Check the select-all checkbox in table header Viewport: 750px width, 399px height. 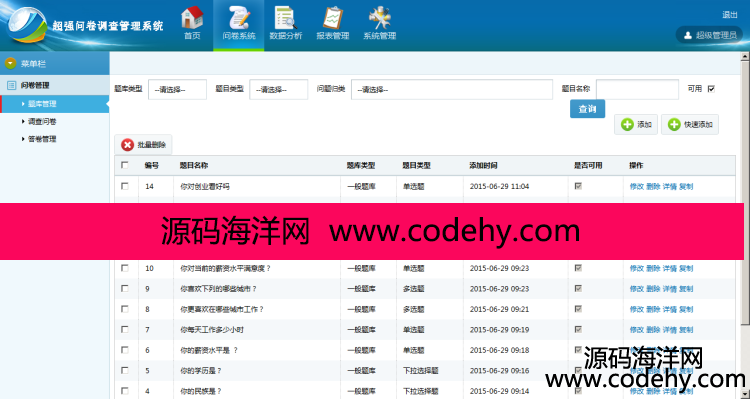pos(125,165)
